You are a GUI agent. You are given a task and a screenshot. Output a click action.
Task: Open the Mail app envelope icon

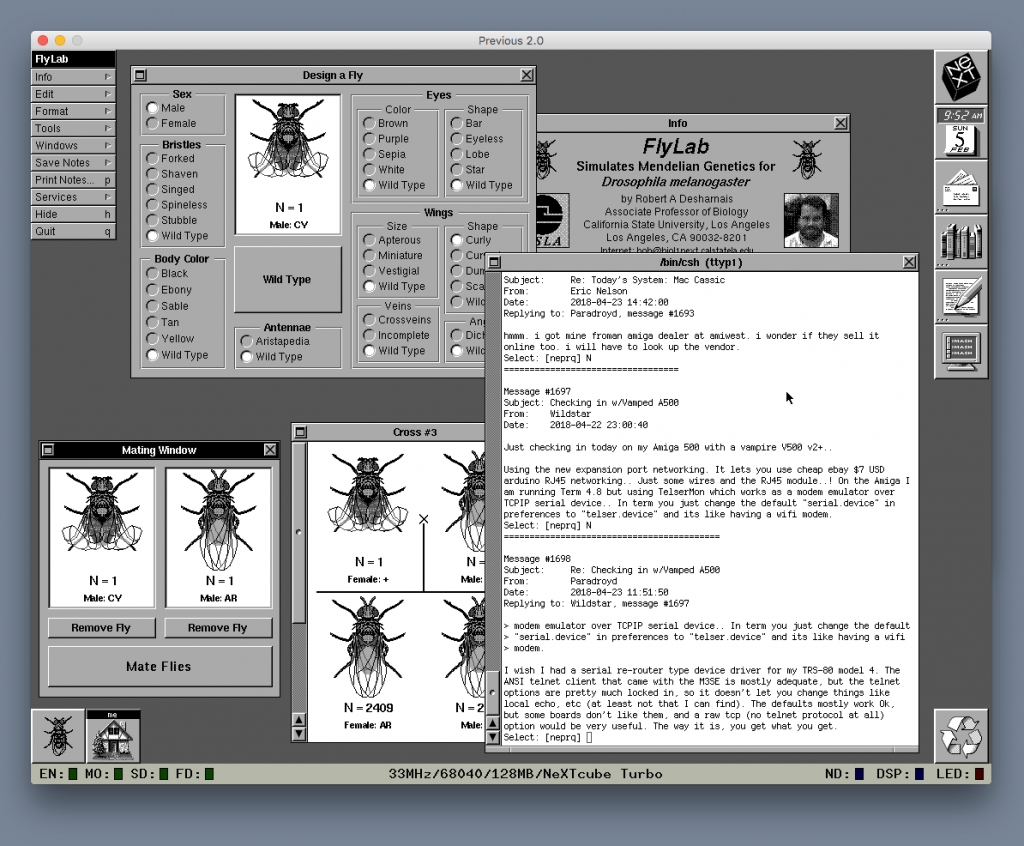(x=961, y=187)
